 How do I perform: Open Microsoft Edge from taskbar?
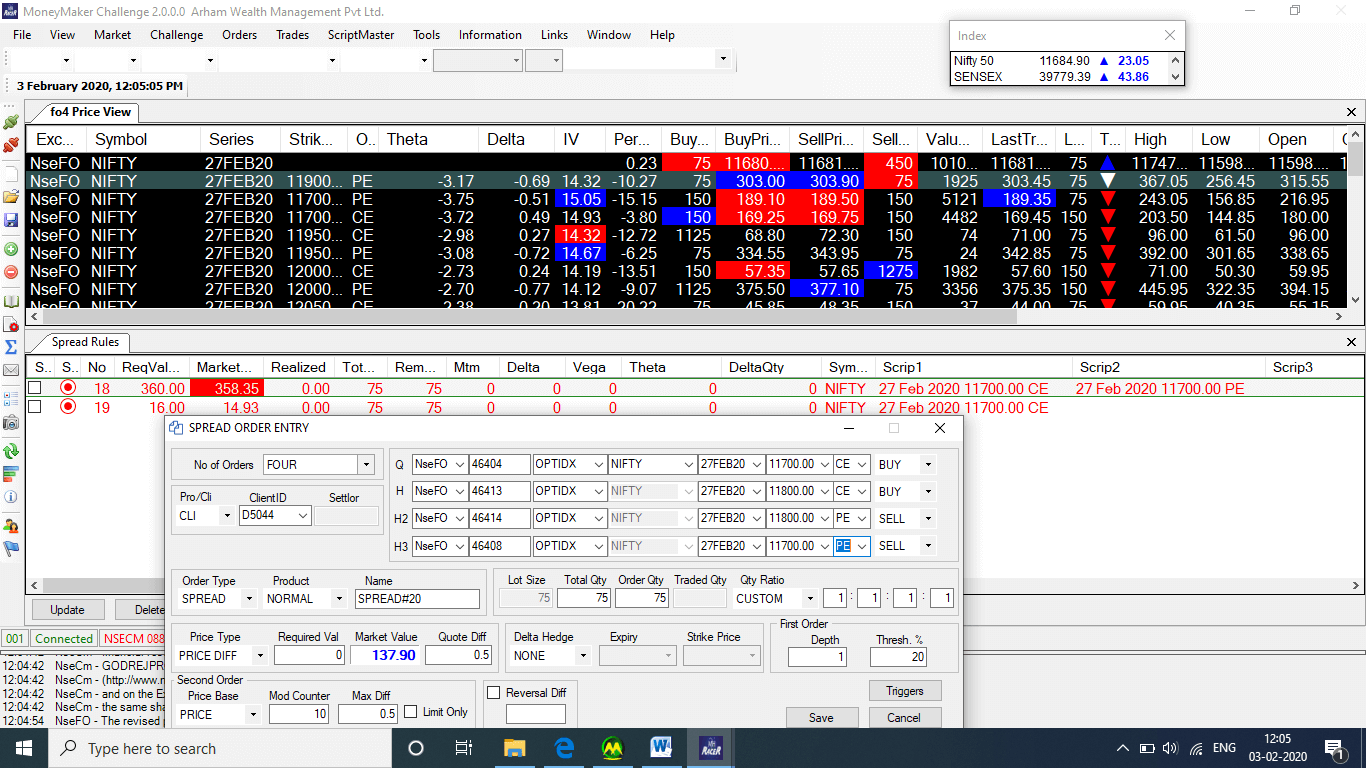click(x=563, y=748)
